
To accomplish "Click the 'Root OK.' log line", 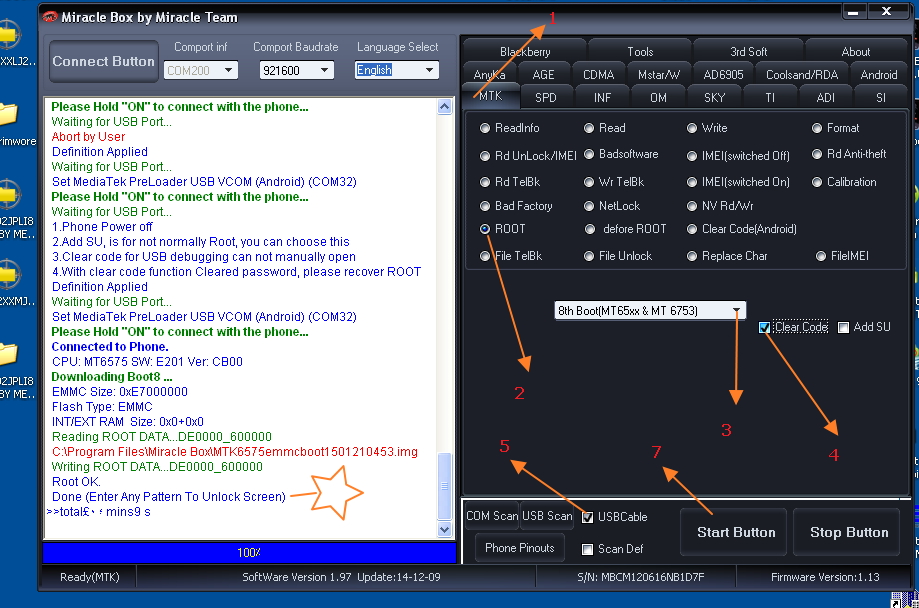I will tap(76, 482).
